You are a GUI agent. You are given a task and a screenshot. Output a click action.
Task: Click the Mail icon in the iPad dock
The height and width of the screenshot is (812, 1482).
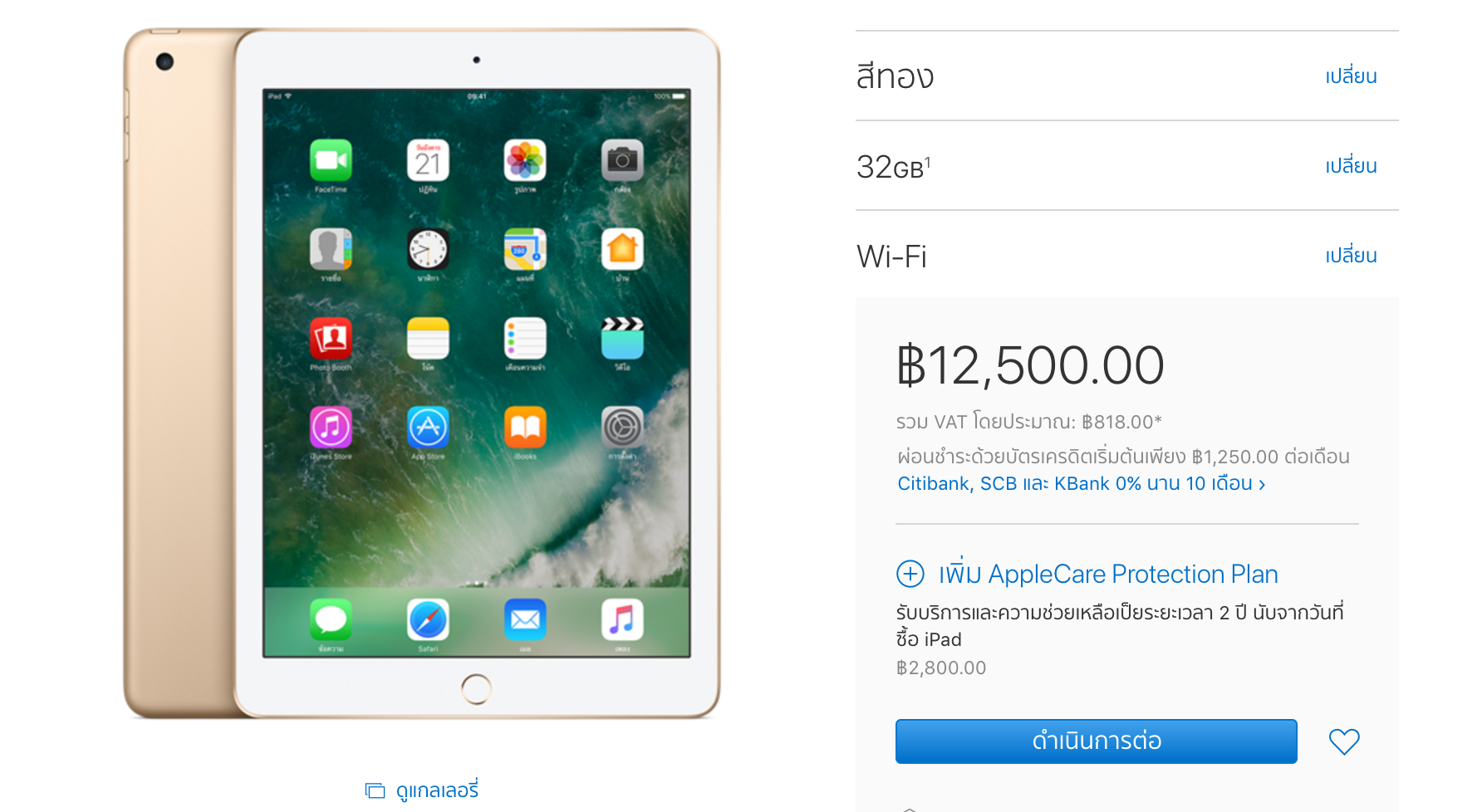point(525,619)
